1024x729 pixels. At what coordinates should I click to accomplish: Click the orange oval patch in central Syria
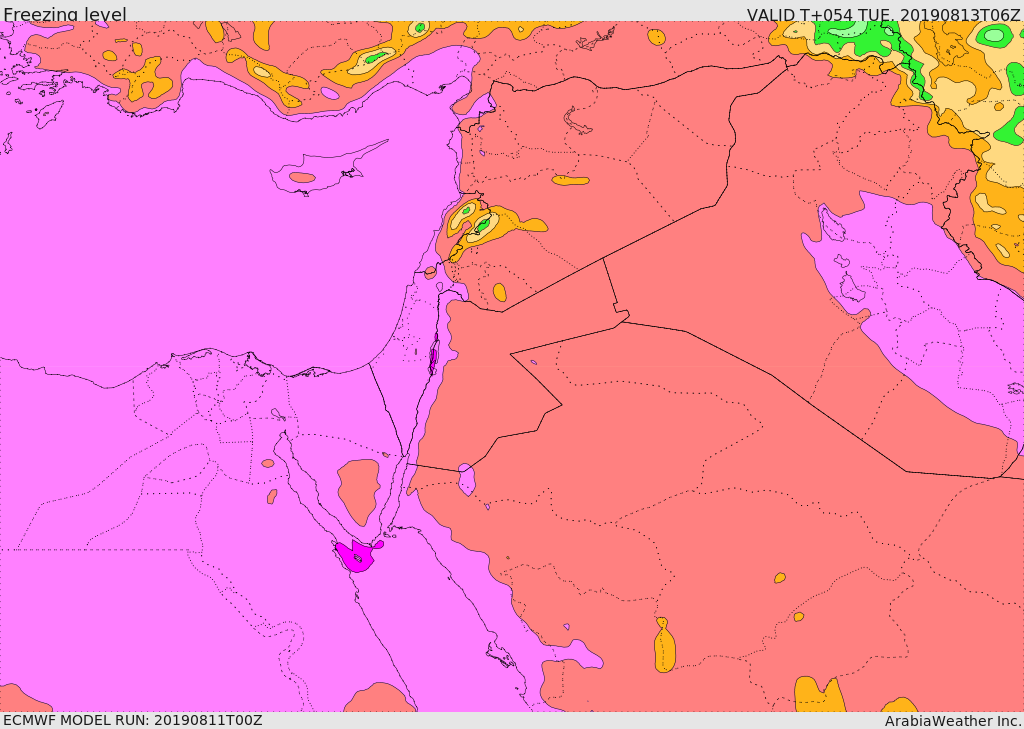570,180
